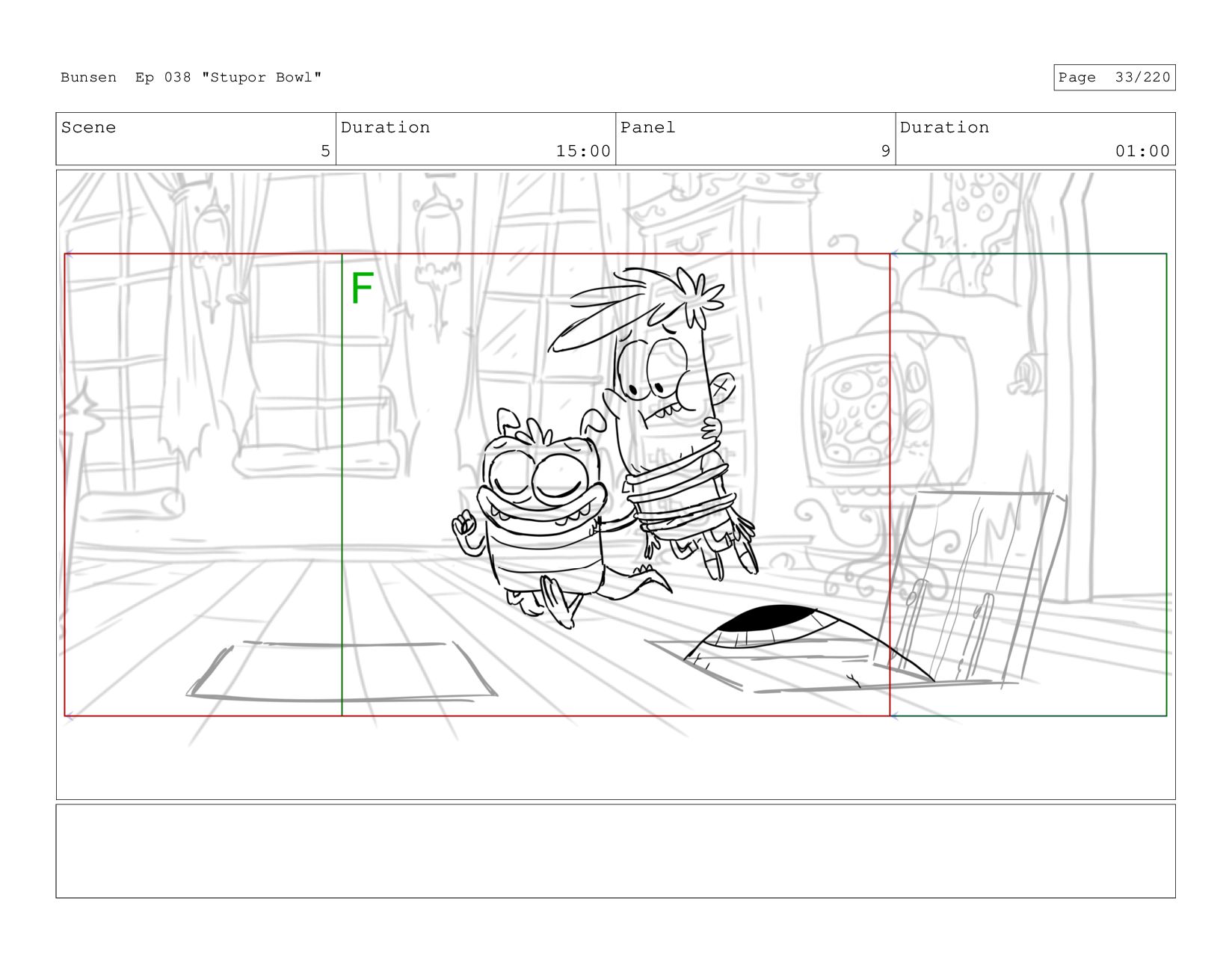Click the empty notes box below the panel
The image size is (1232, 954).
[615, 851]
